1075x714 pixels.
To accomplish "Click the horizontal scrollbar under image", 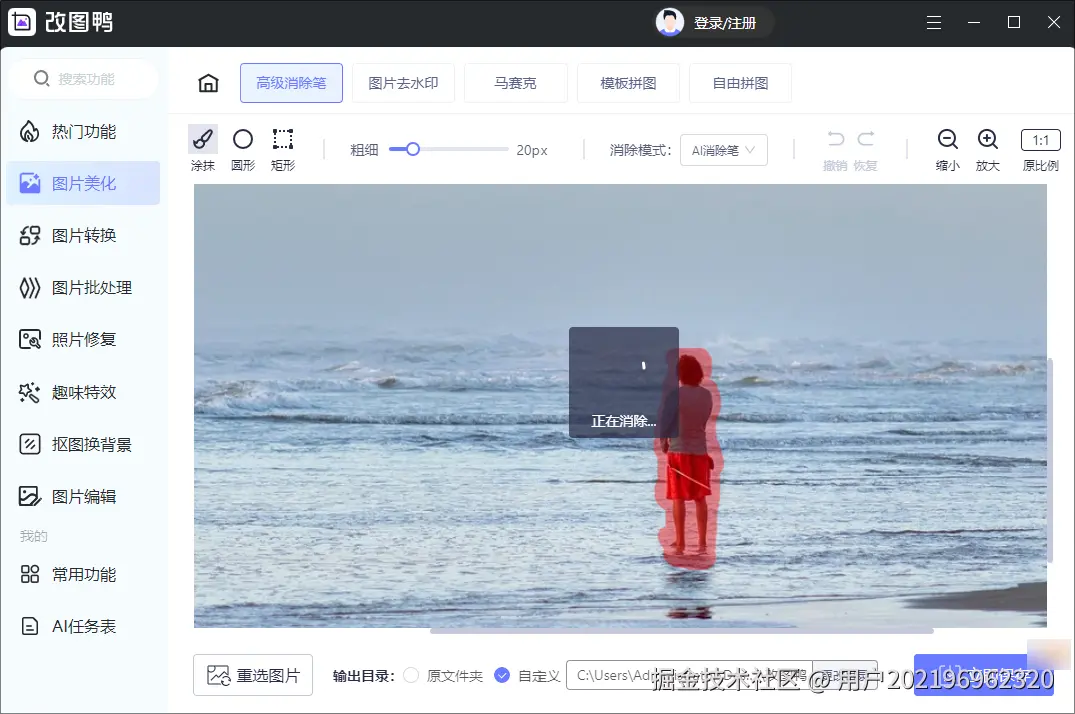I will click(681, 630).
